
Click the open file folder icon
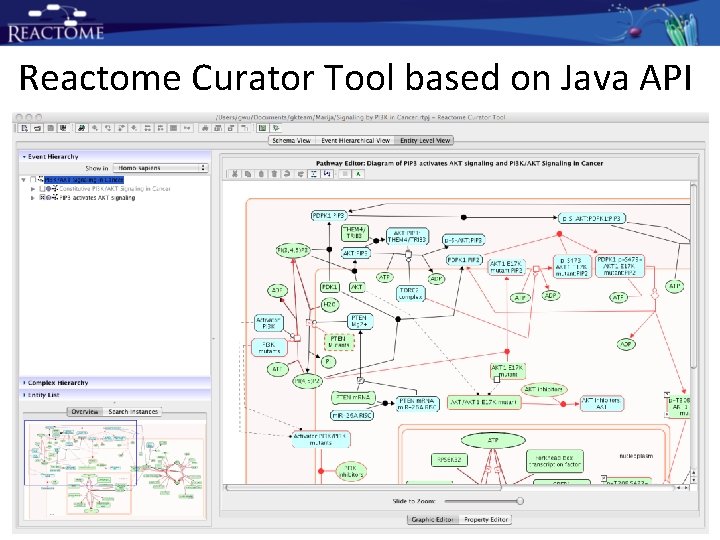38,129
